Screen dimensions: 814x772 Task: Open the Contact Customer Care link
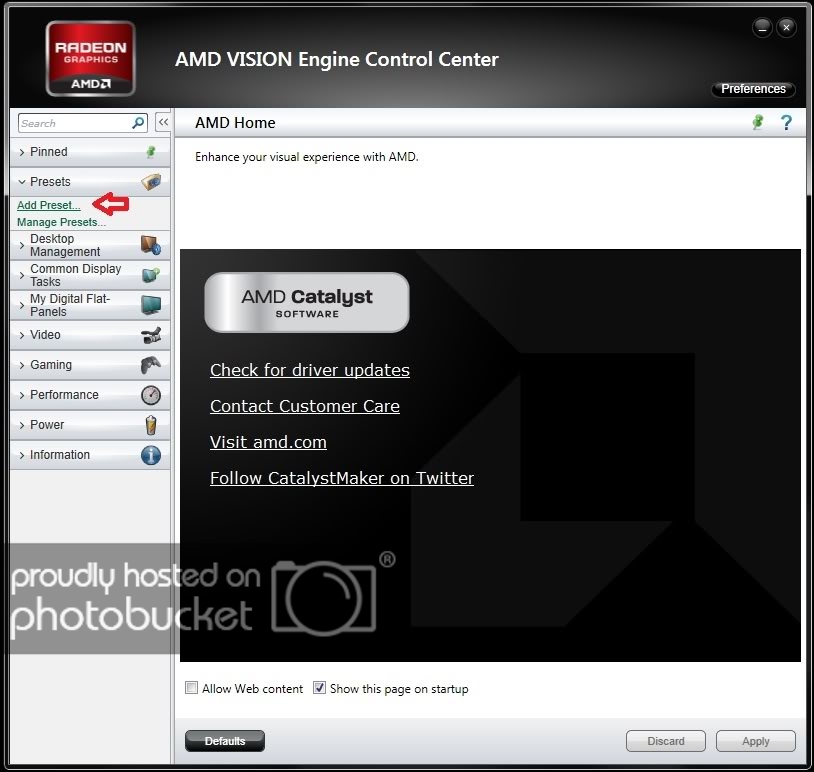point(305,406)
